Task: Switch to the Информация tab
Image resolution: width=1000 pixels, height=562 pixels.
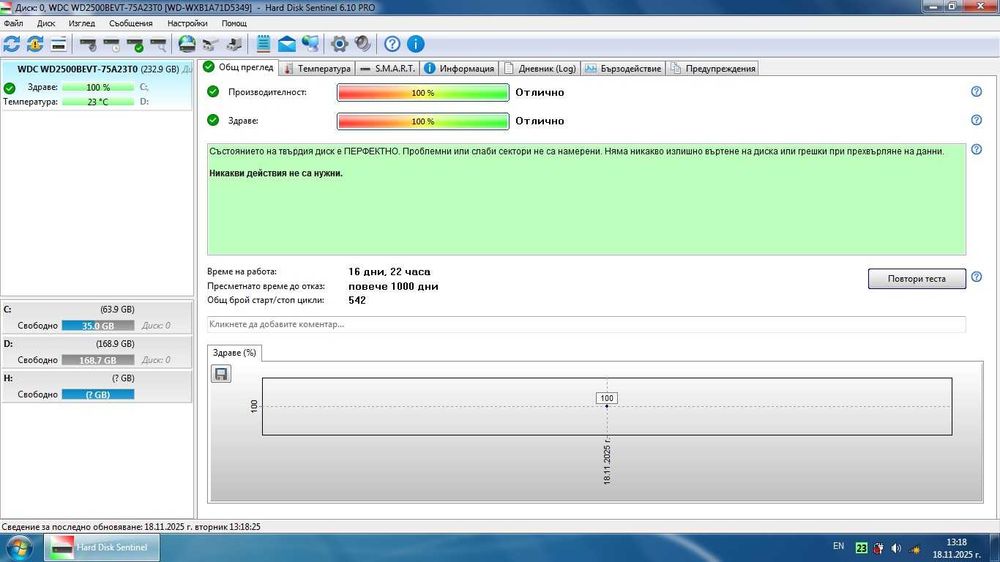Action: click(459, 68)
